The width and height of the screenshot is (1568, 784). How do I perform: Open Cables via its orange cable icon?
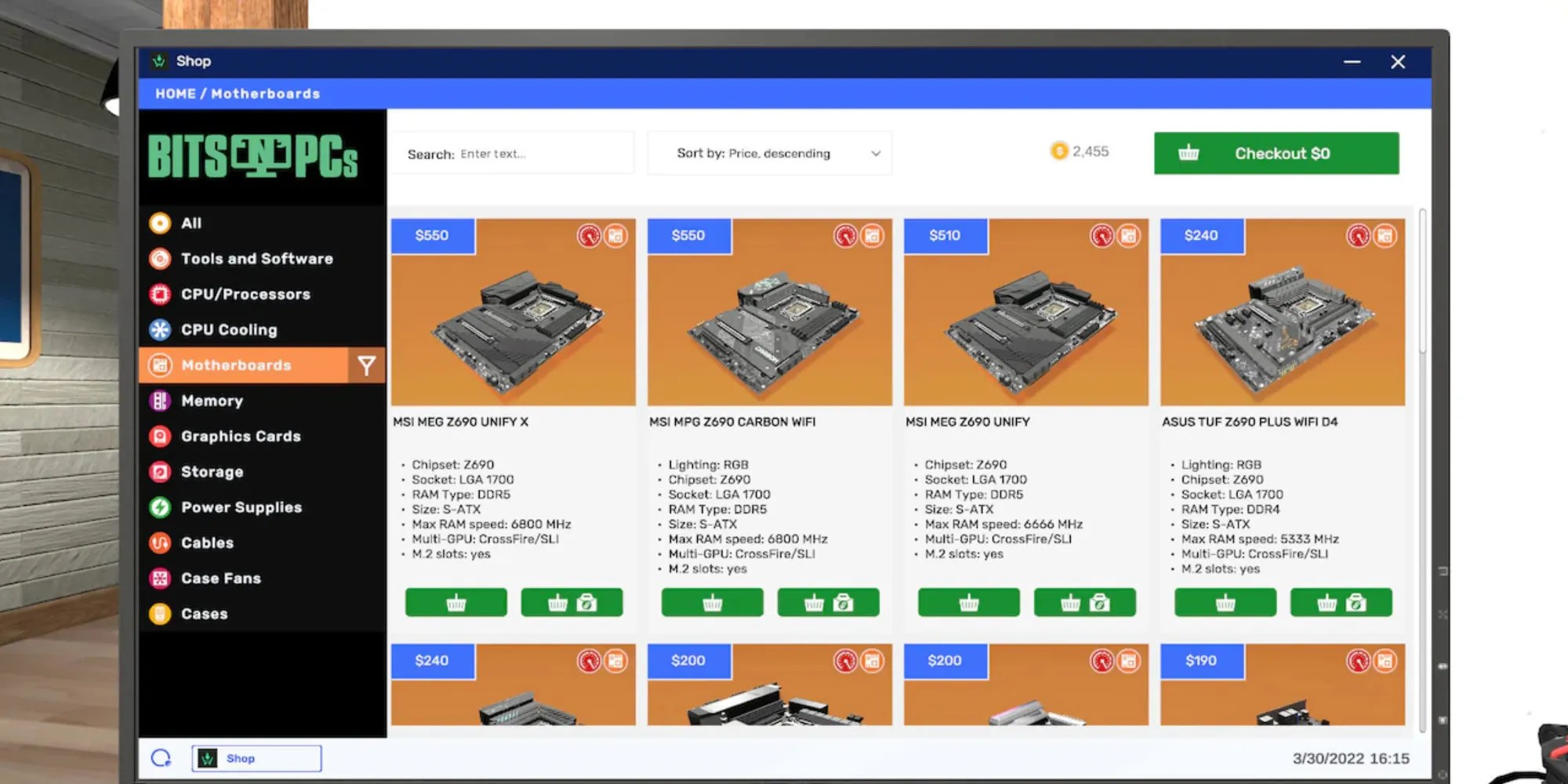coord(160,543)
